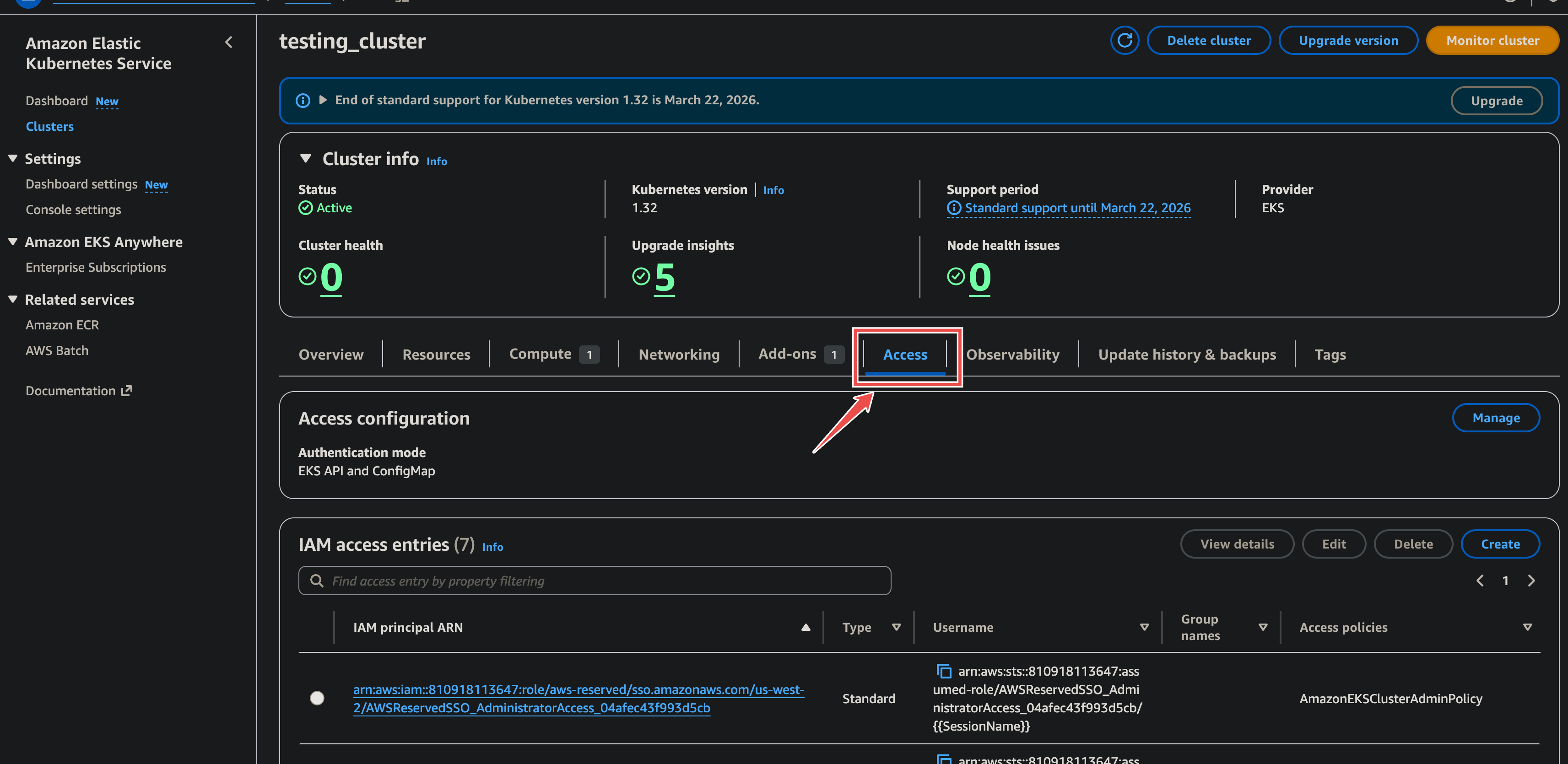Open the Type column filter dropdown

click(896, 627)
